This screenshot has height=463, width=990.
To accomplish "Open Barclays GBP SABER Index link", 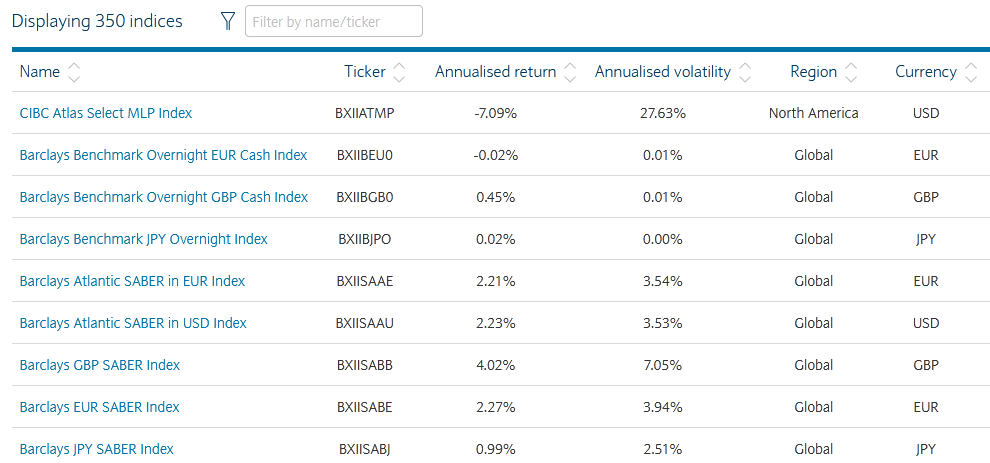I will coord(100,365).
